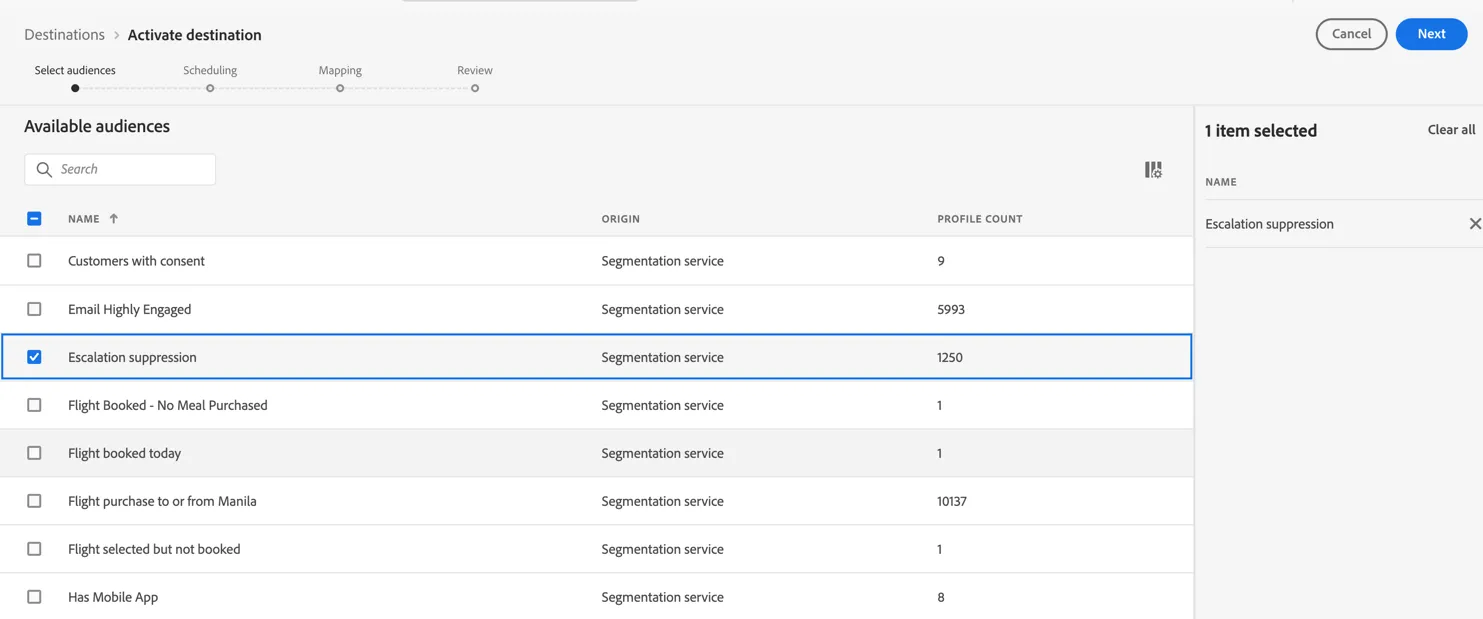The height and width of the screenshot is (619, 1483).
Task: Check Flight booked today checkbox
Action: [x=34, y=453]
